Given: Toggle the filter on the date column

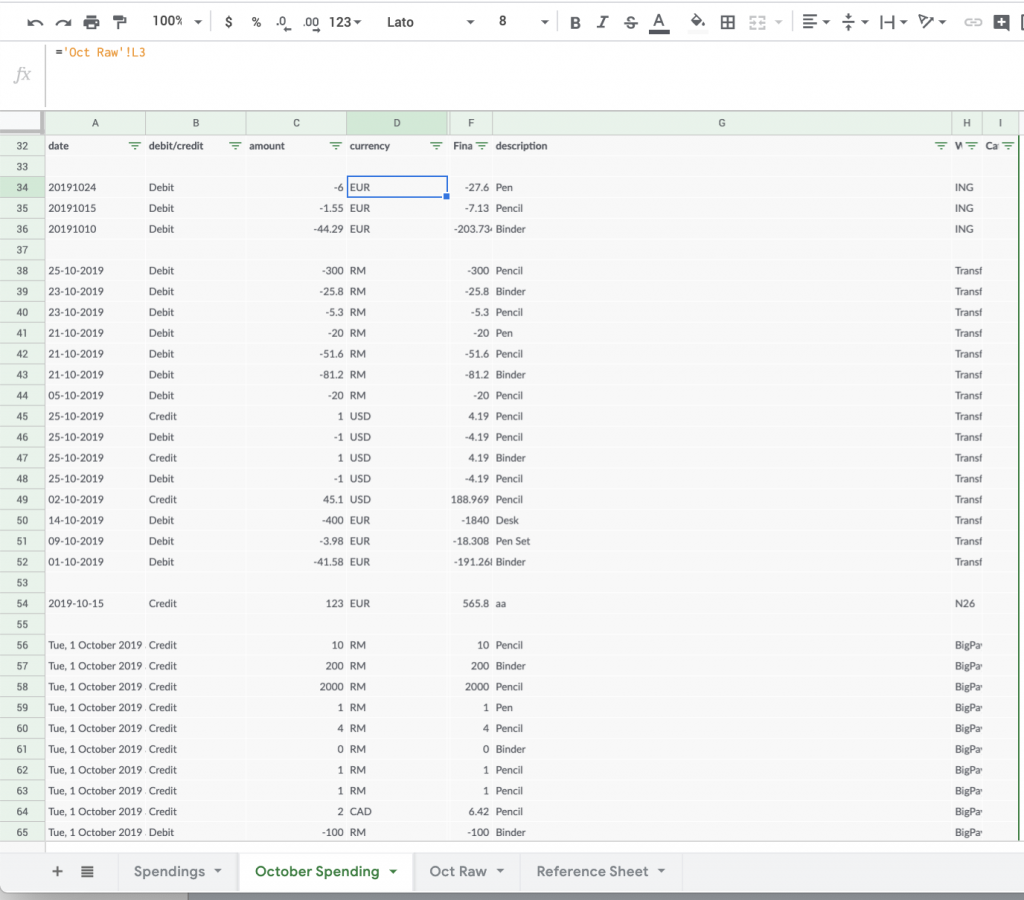Looking at the screenshot, I should coord(135,146).
